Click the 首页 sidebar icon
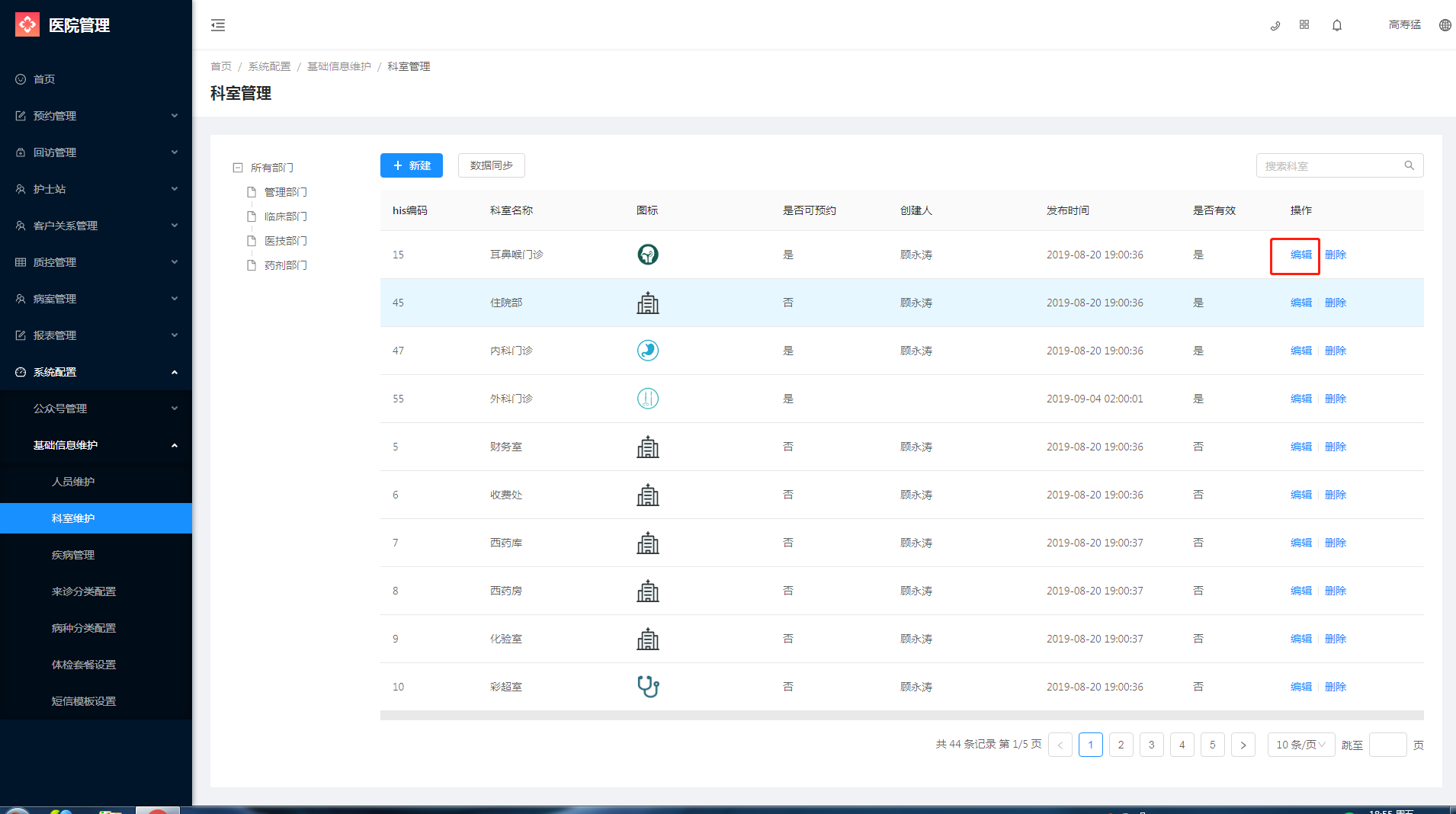 click(x=21, y=79)
